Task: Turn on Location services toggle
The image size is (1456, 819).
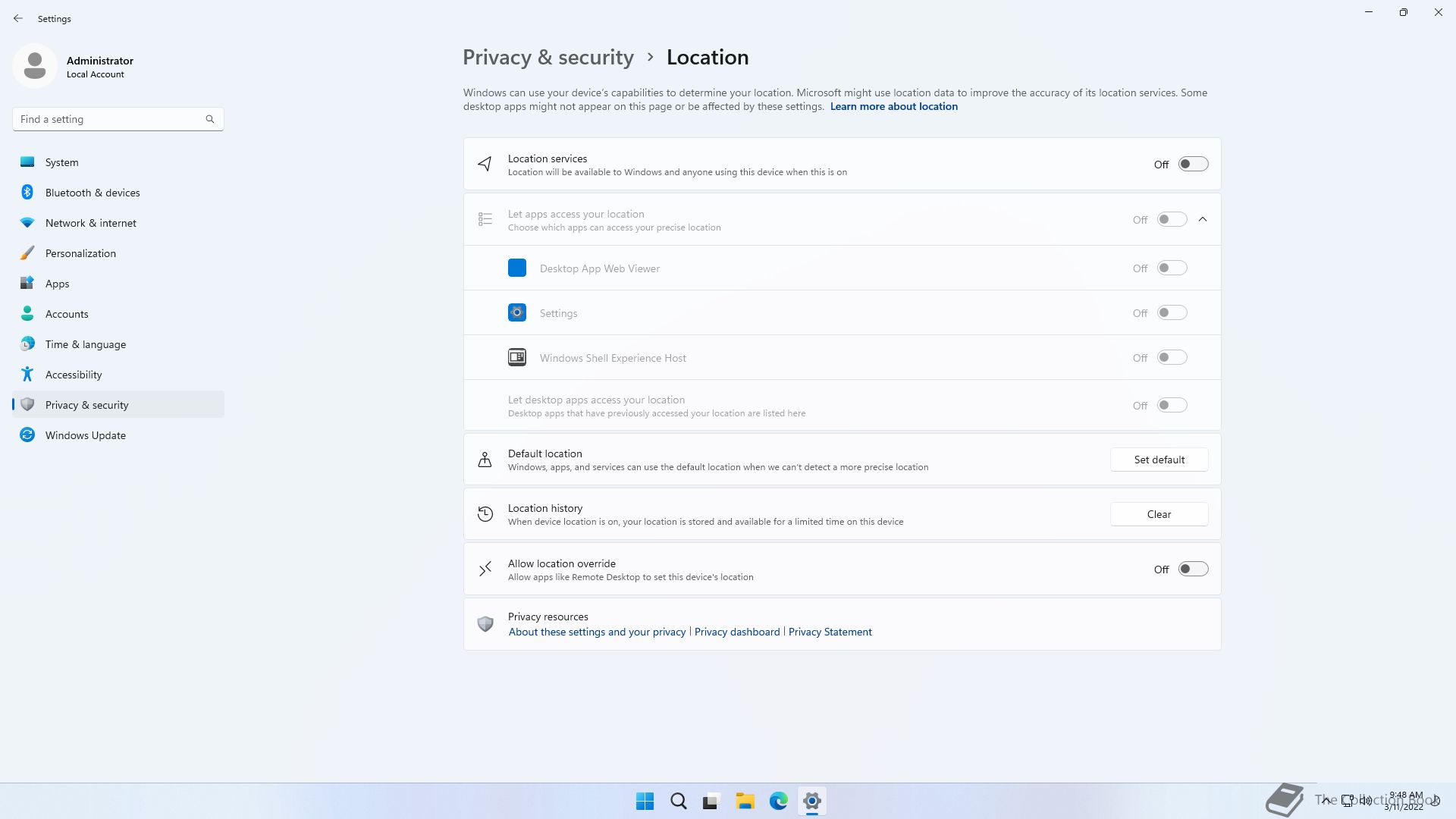Action: (1193, 164)
